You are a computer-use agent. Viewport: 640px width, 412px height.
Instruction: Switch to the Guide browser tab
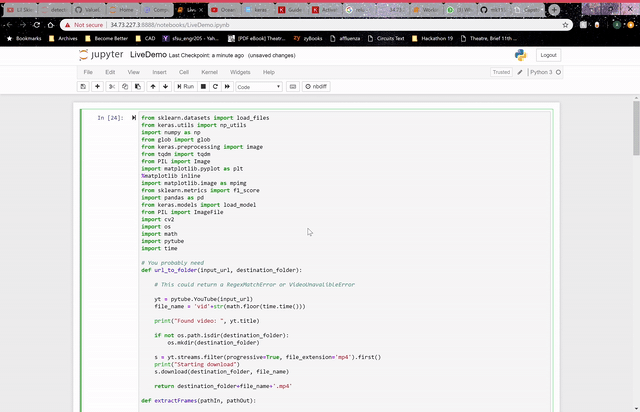[x=291, y=10]
